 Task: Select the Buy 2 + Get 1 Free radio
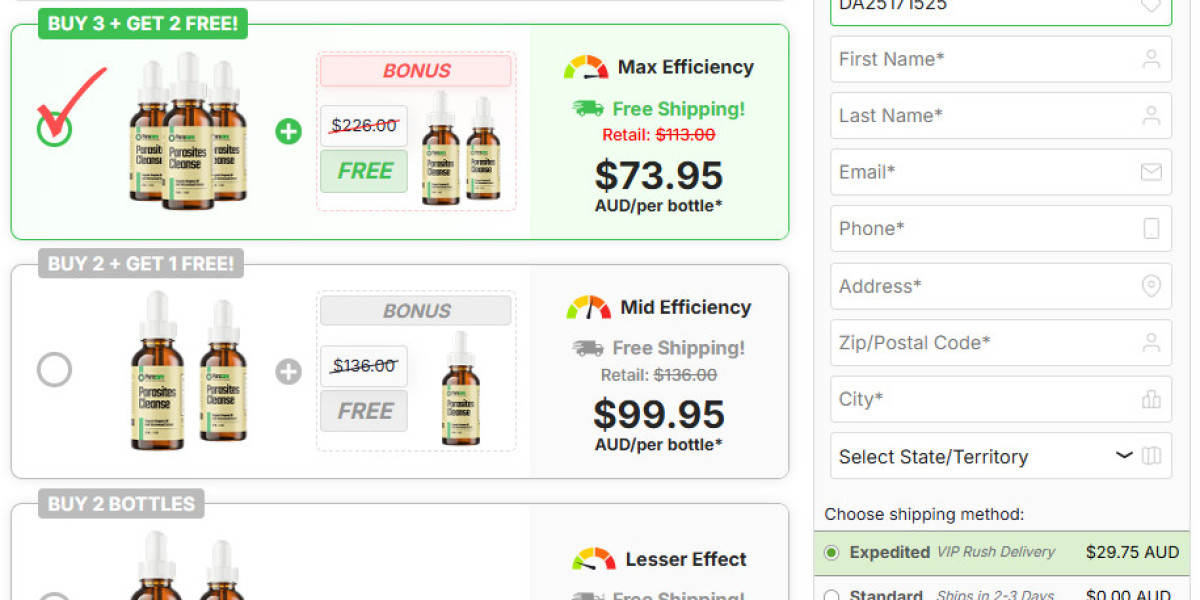[55, 370]
